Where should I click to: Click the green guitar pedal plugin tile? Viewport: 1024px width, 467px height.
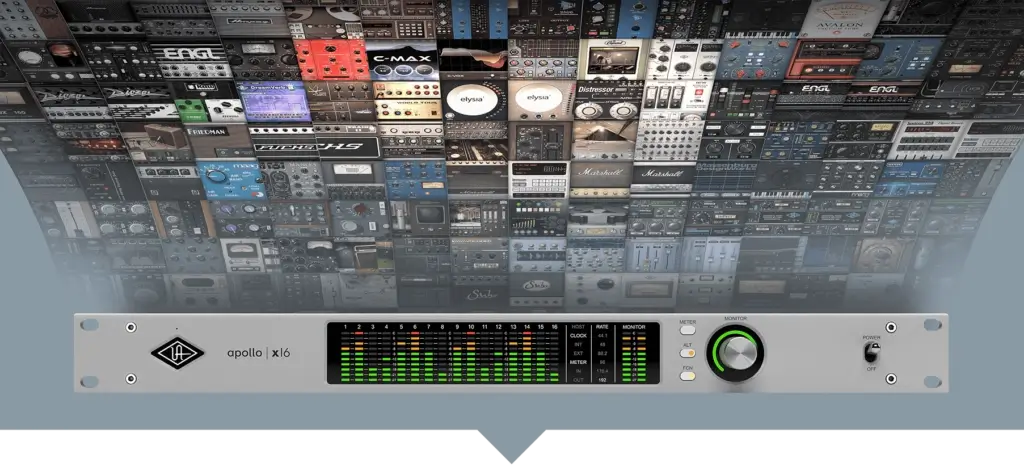point(192,110)
